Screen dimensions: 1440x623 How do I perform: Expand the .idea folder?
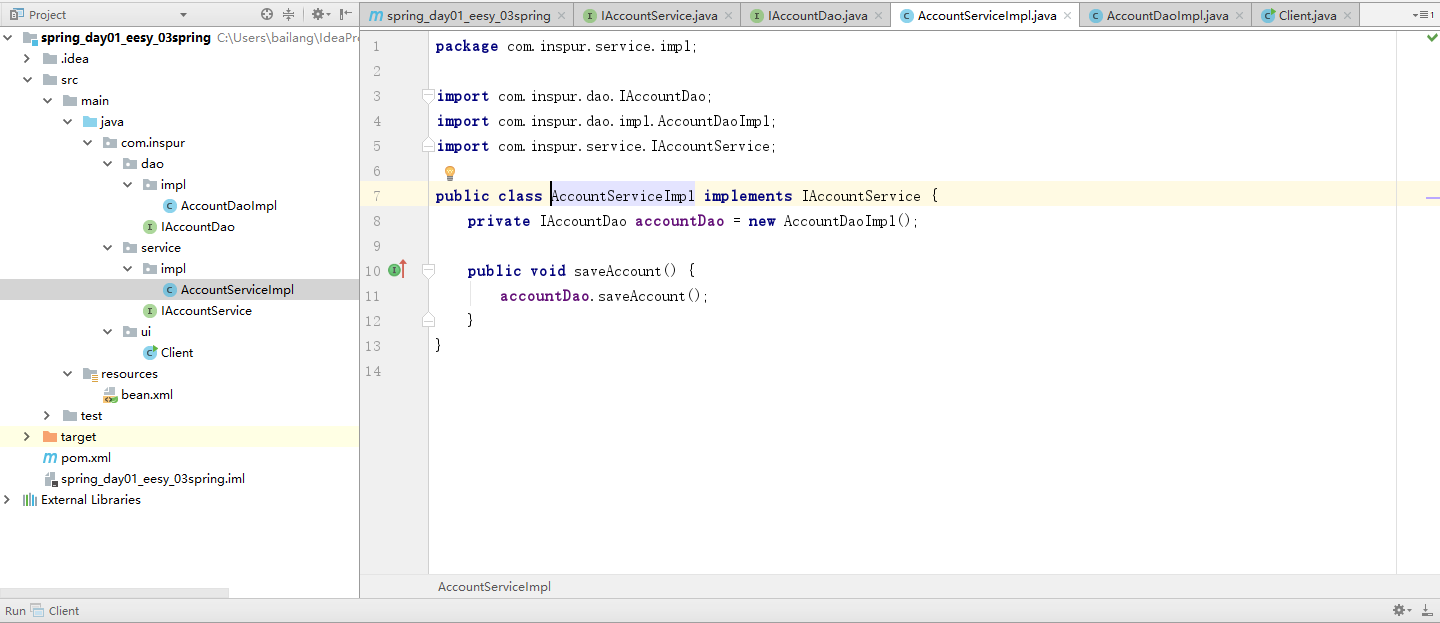[27, 59]
